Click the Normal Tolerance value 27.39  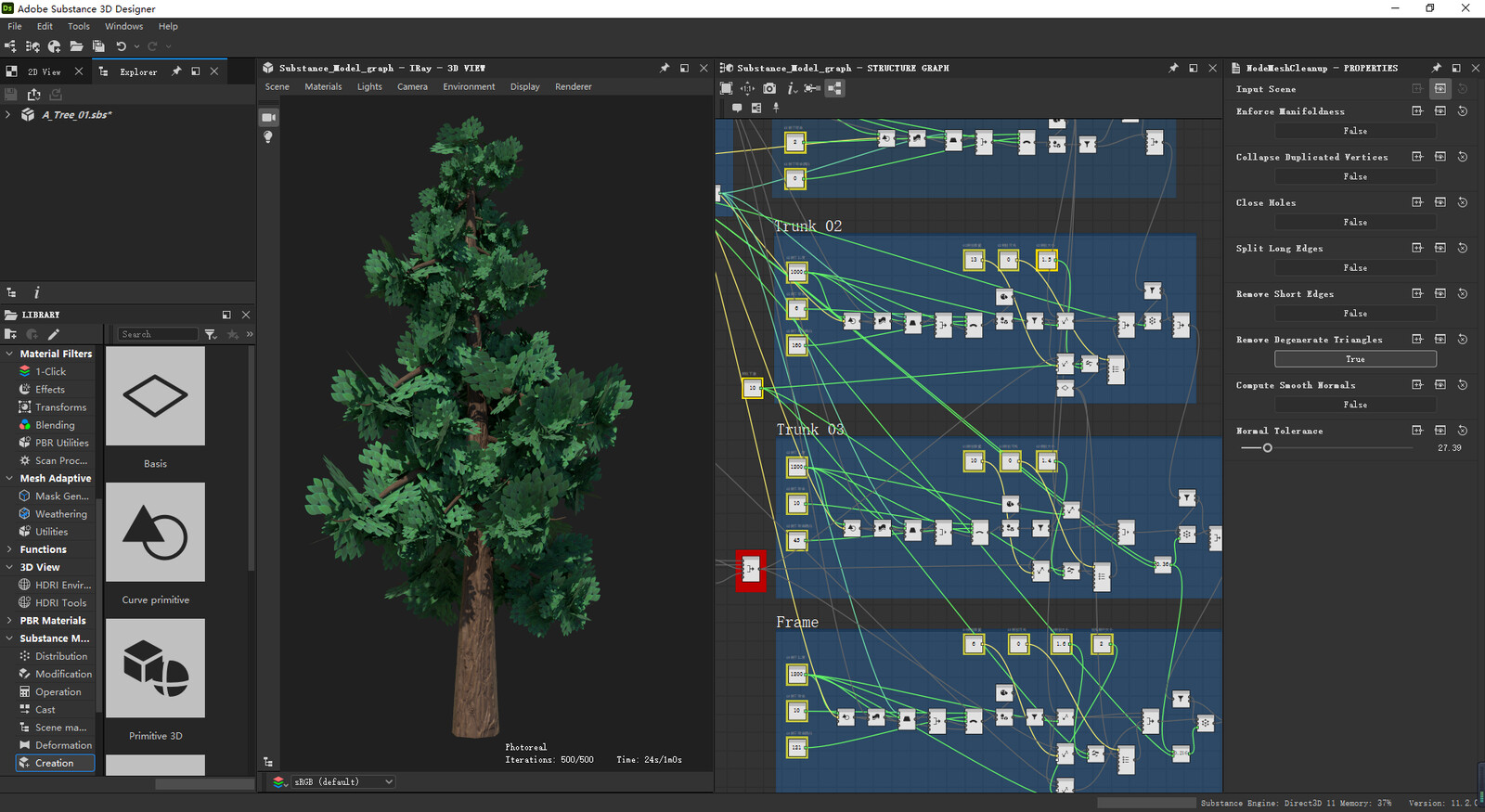pos(1449,448)
